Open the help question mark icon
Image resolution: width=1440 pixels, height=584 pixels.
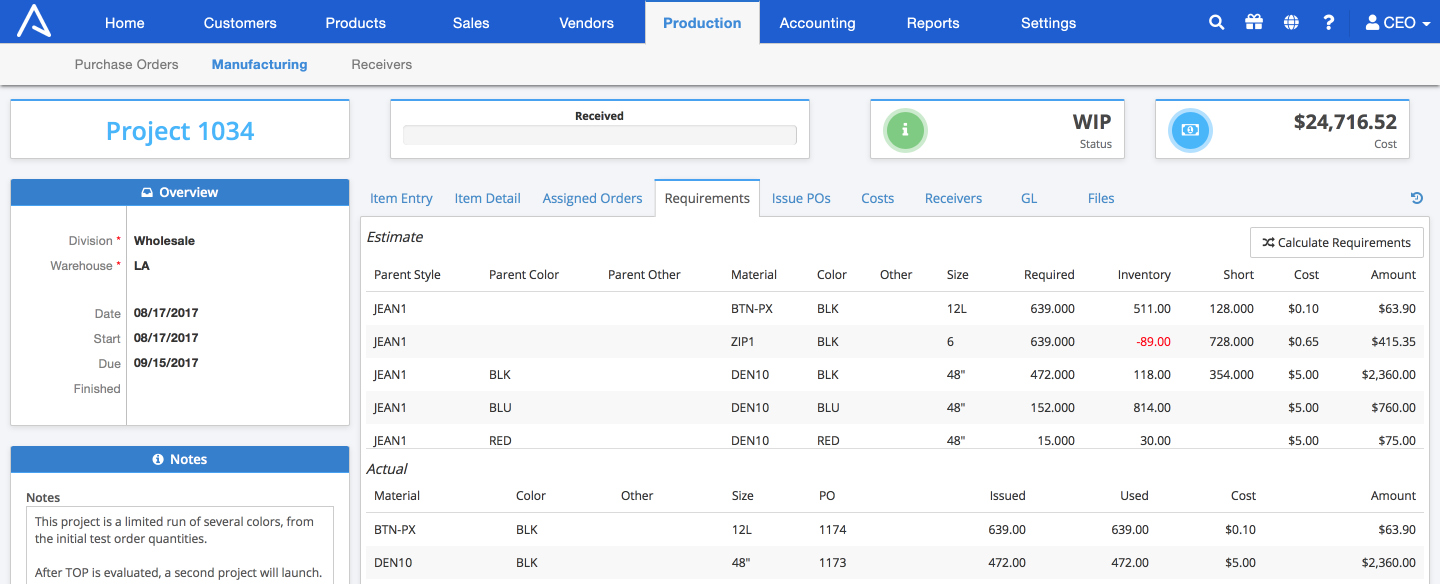1328,22
